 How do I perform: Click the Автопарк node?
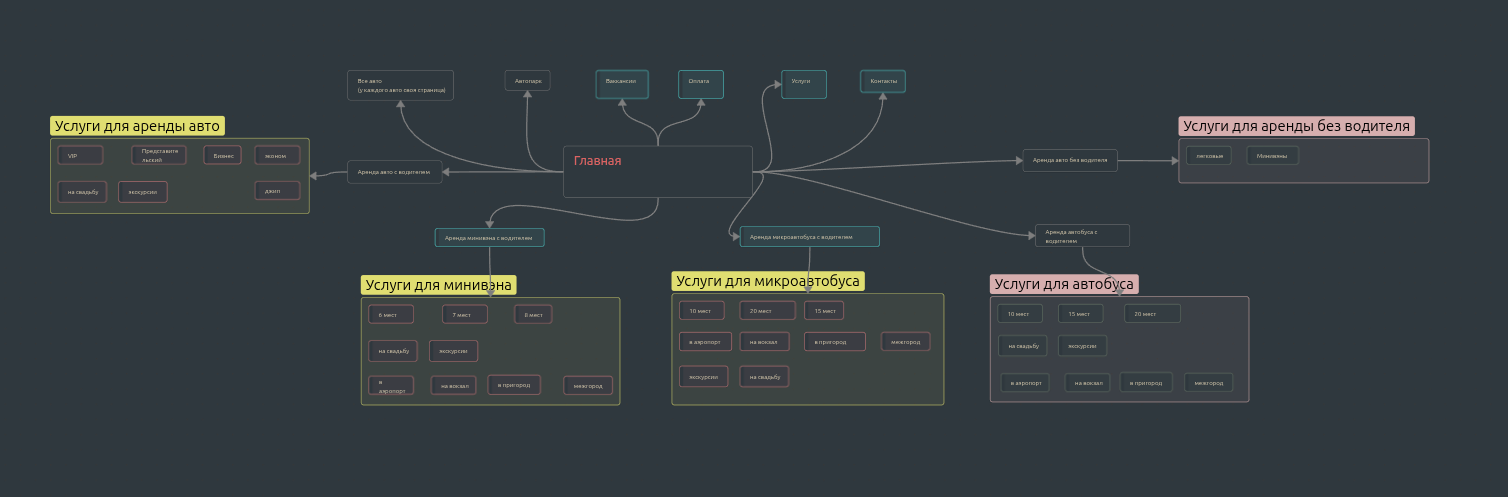[x=527, y=81]
